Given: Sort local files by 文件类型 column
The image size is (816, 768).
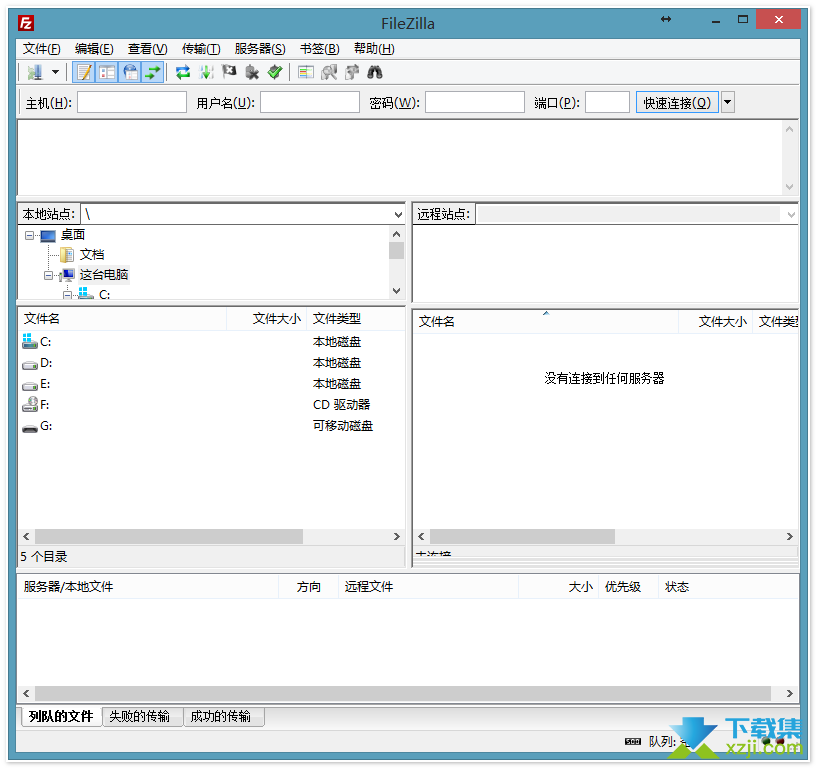Looking at the screenshot, I should pos(356,319).
